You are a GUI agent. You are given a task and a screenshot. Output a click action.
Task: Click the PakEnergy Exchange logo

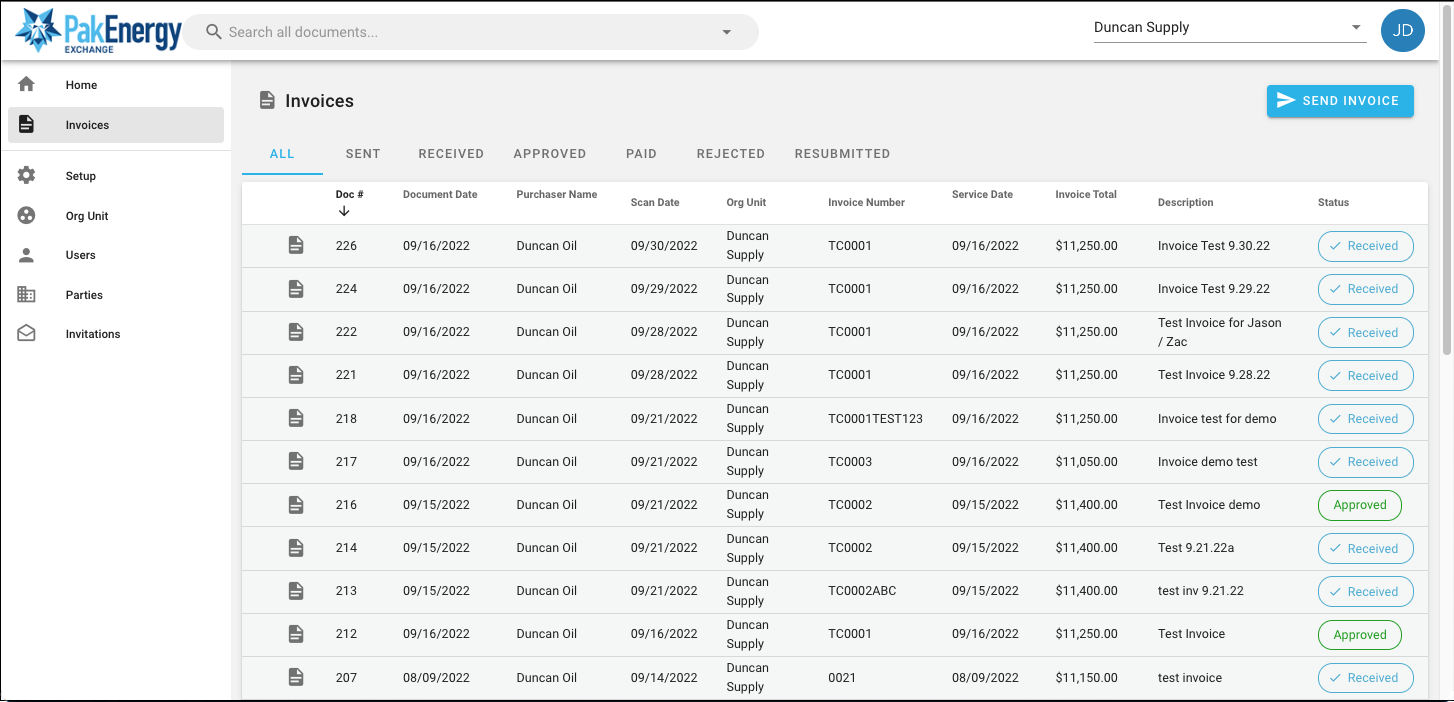tap(98, 31)
